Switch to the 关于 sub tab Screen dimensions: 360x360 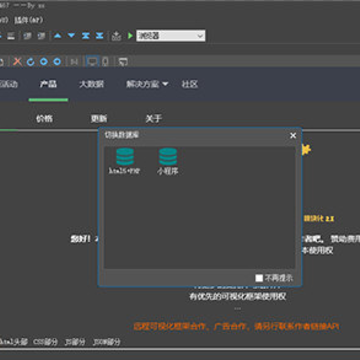154,118
